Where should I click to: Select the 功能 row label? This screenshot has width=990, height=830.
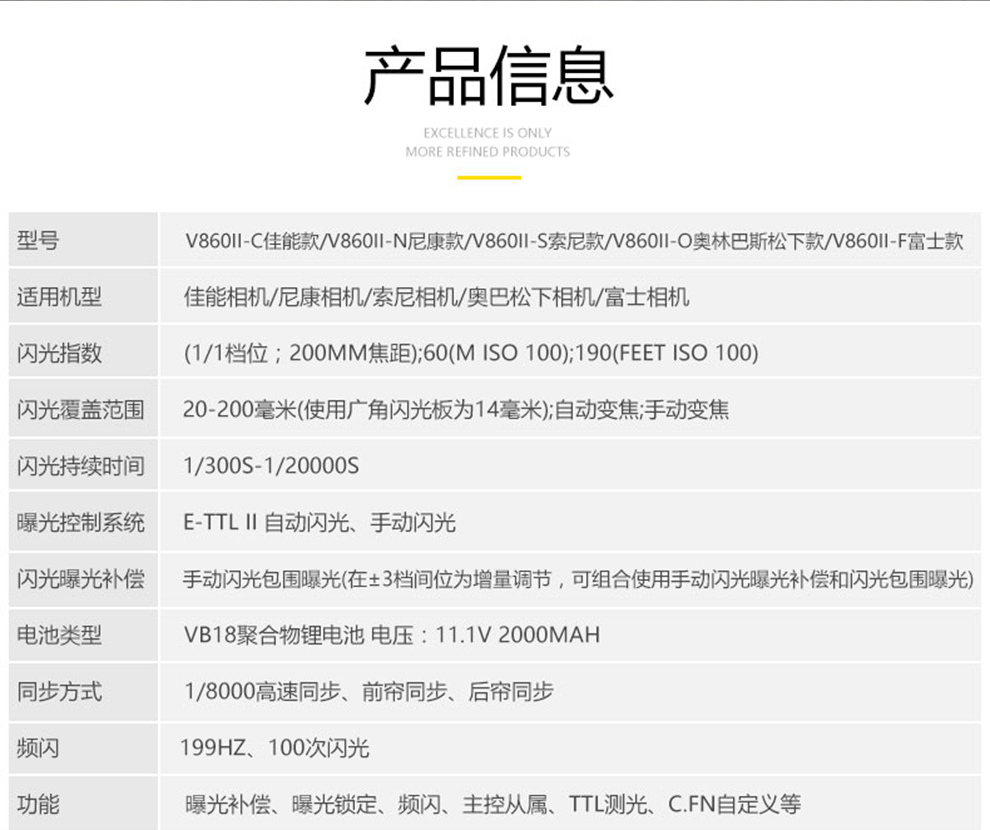tap(38, 804)
